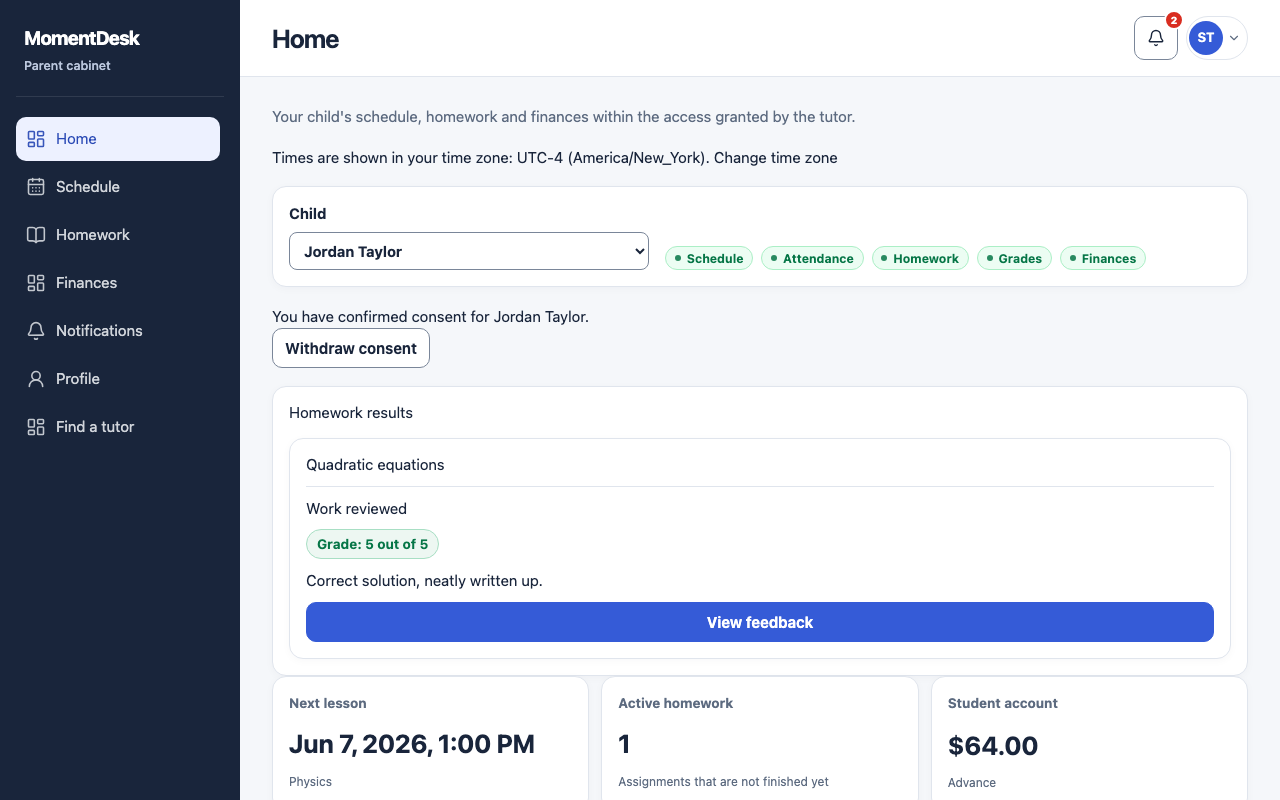This screenshot has height=800, width=1280.
Task: Click the Attendance access badge
Action: click(x=812, y=258)
